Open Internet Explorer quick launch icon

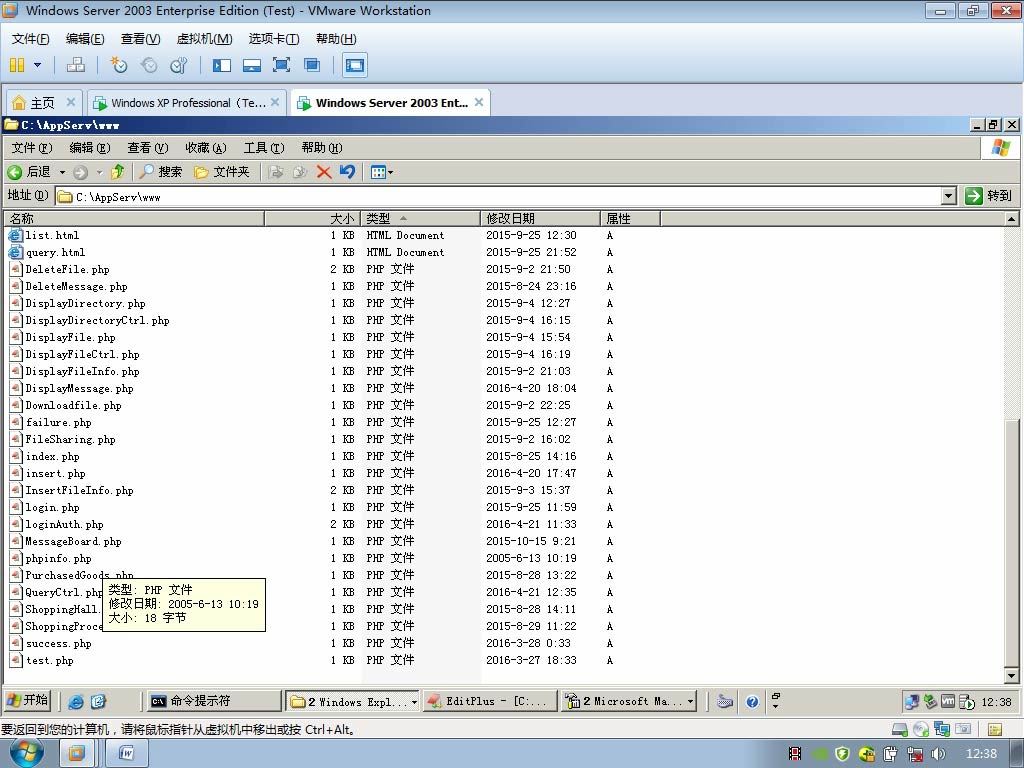tap(76, 701)
